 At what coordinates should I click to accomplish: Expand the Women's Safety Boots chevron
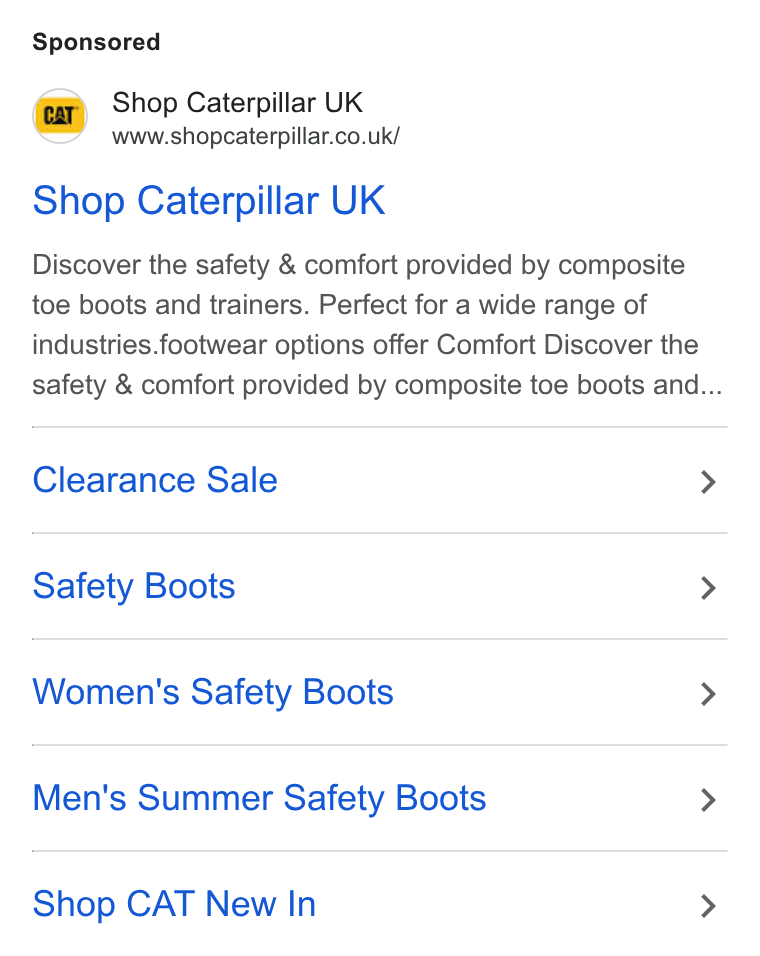708,694
